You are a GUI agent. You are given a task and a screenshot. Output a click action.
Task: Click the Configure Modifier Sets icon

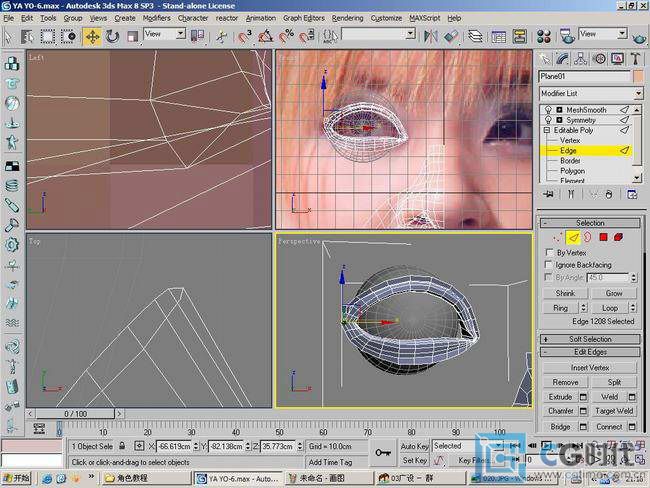(x=632, y=194)
